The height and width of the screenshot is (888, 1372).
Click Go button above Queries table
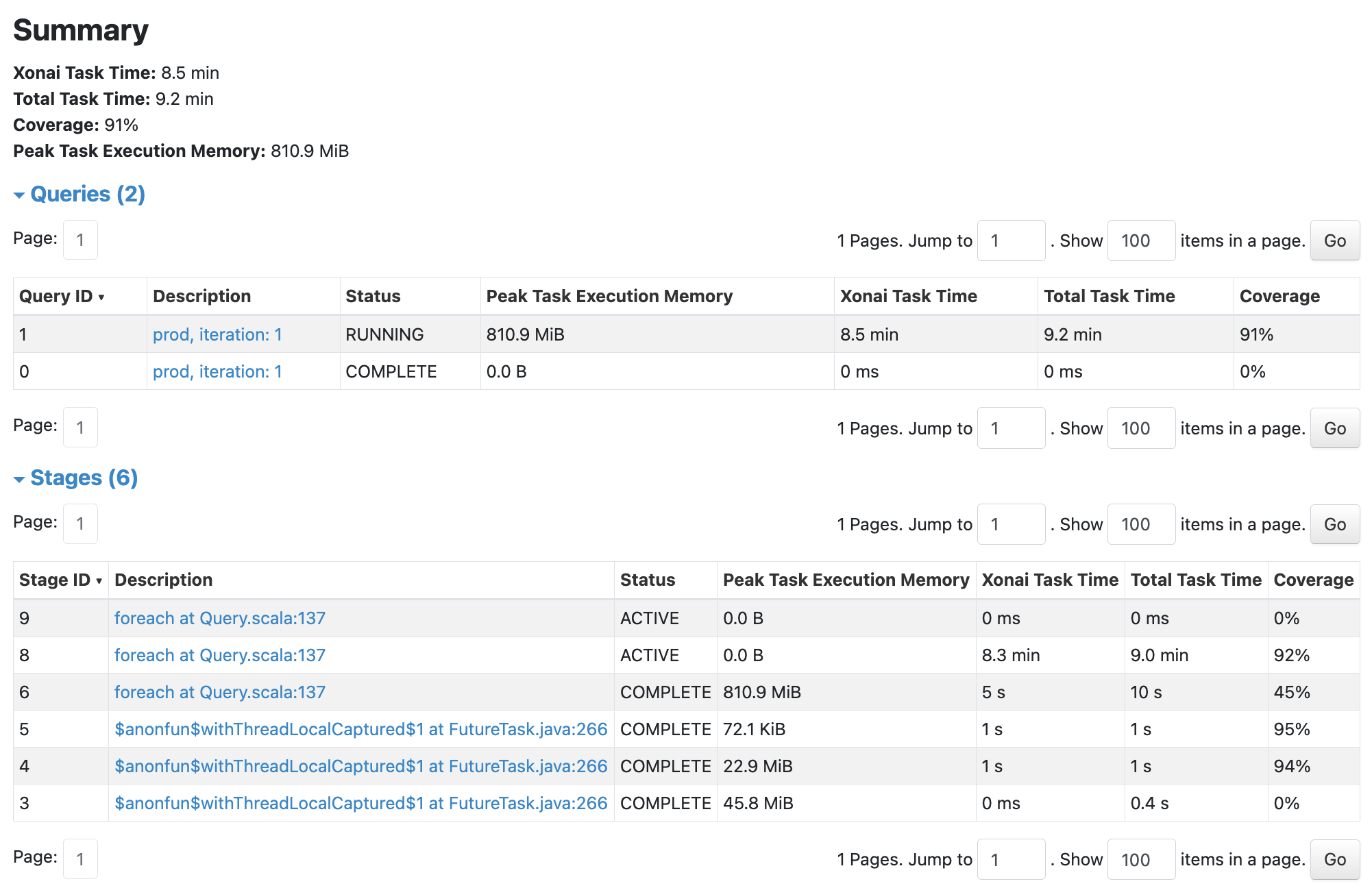click(x=1334, y=241)
